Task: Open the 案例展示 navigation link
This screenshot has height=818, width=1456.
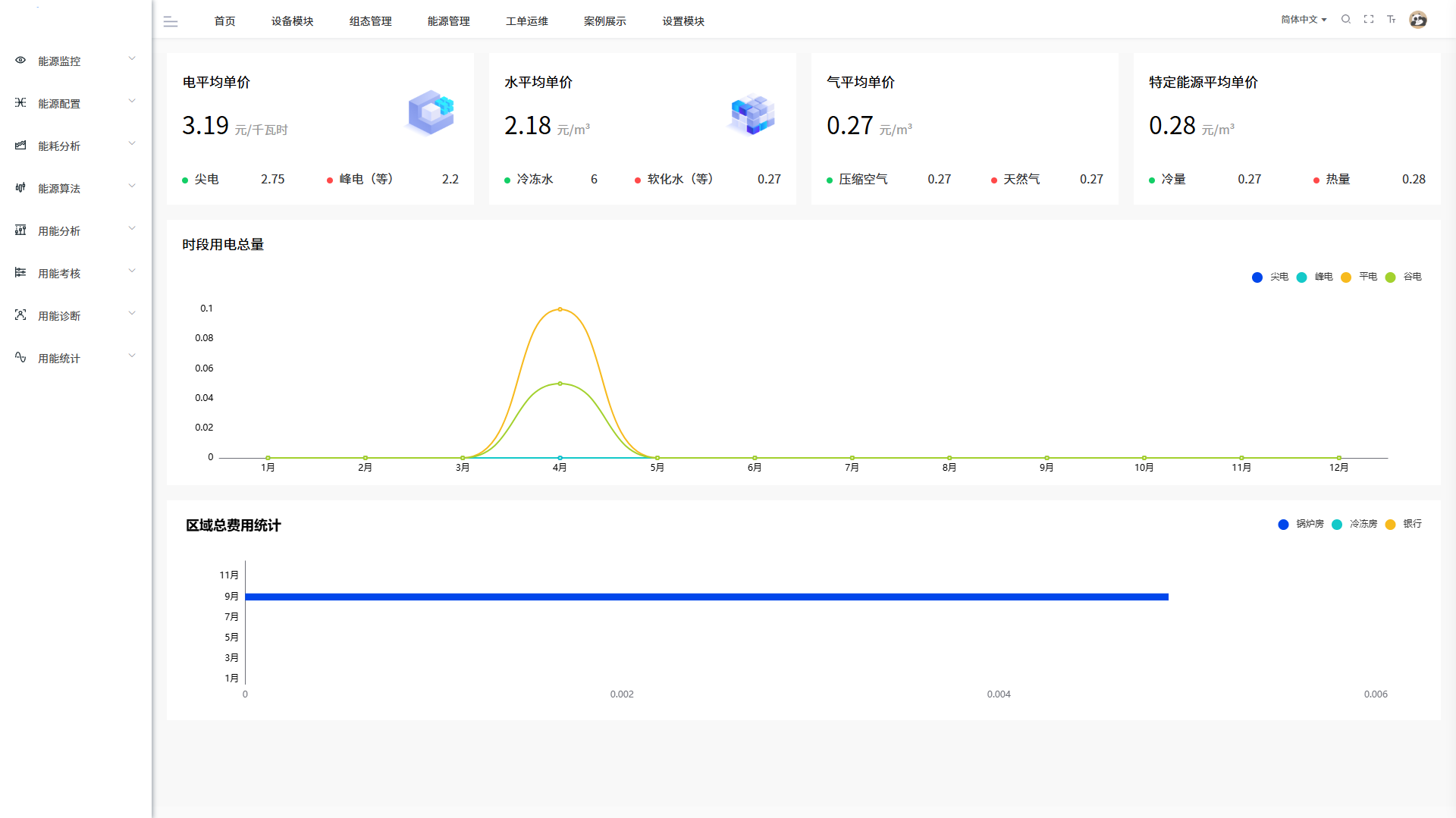Action: (604, 21)
